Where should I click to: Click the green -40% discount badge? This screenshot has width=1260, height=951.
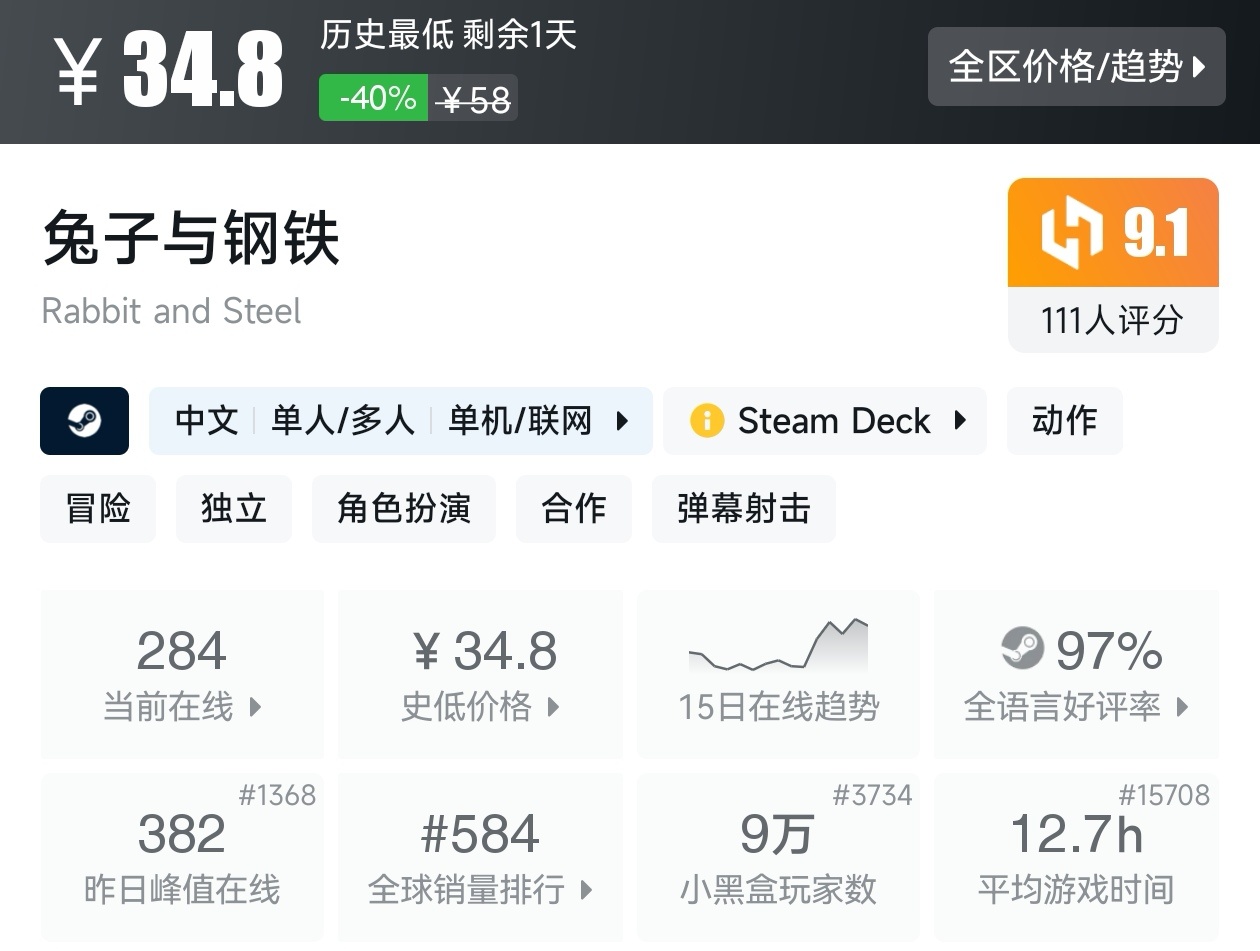pyautogui.click(x=374, y=98)
